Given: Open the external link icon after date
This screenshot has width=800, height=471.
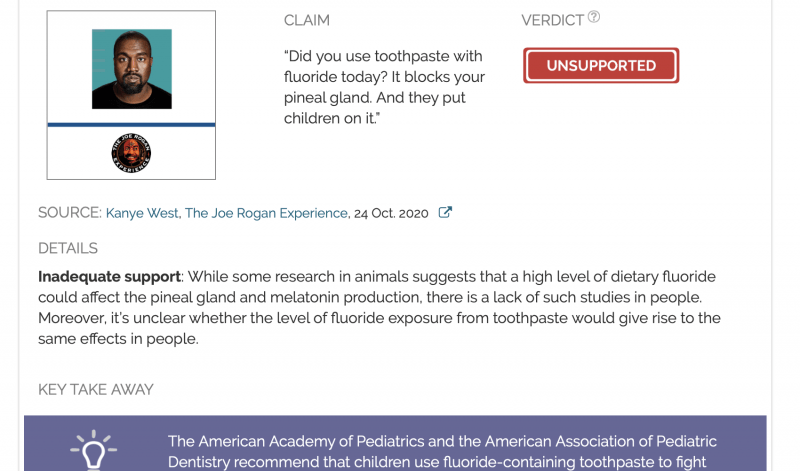Looking at the screenshot, I should (445, 212).
